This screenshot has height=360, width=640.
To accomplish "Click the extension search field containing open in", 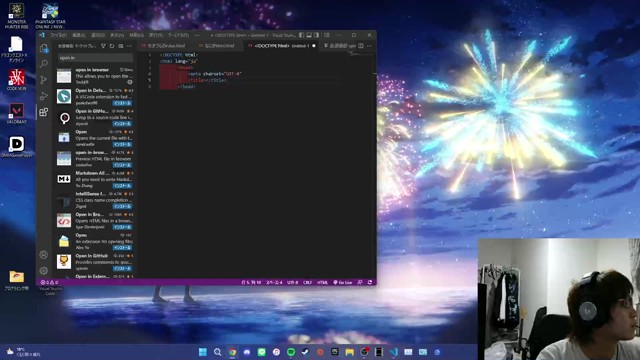I will point(95,58).
